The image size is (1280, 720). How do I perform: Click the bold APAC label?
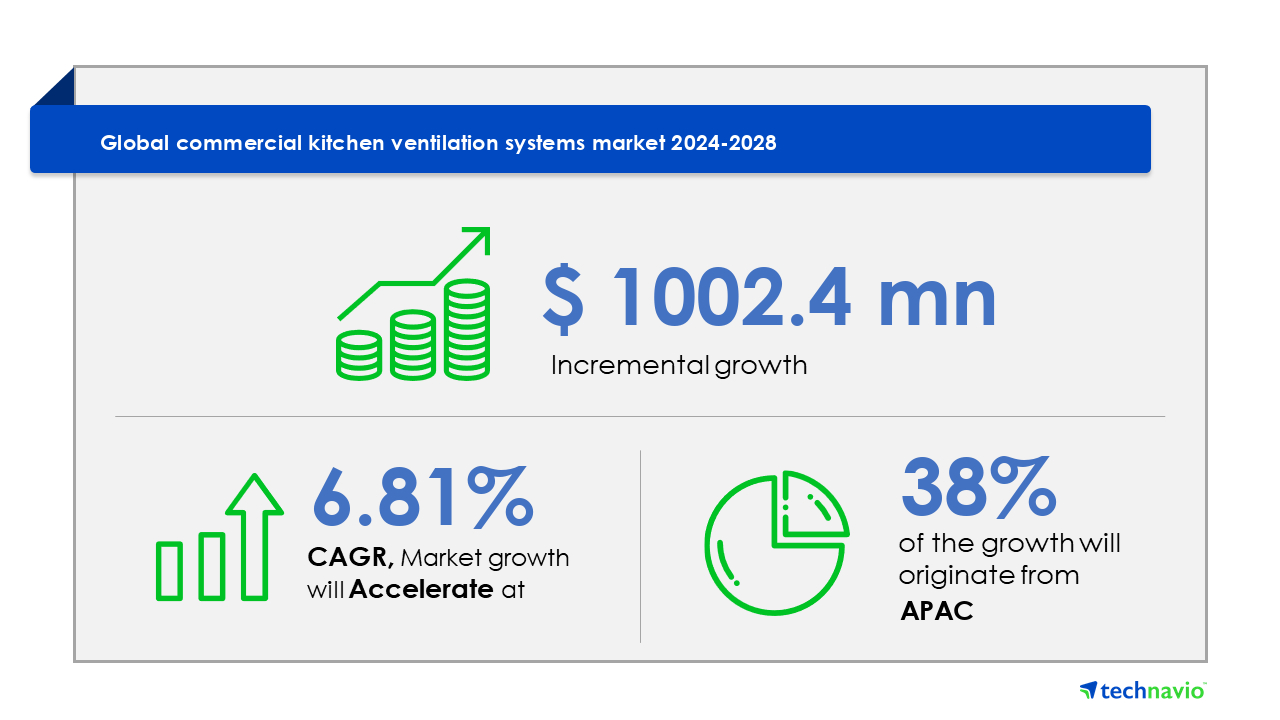[937, 611]
